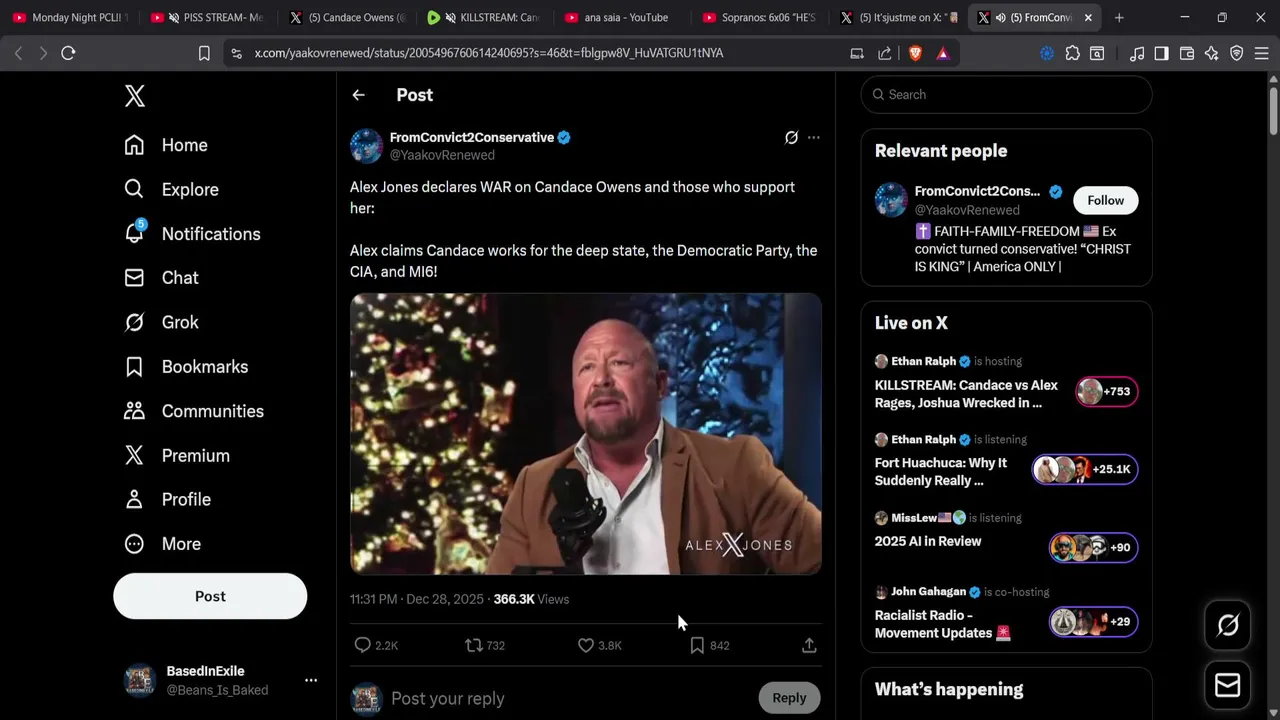Open the floating Messages envelope button
Screen dimensions: 1280x720
[1228, 685]
